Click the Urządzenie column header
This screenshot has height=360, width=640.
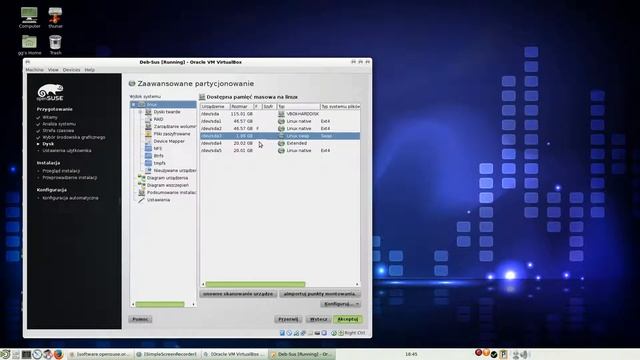point(215,107)
